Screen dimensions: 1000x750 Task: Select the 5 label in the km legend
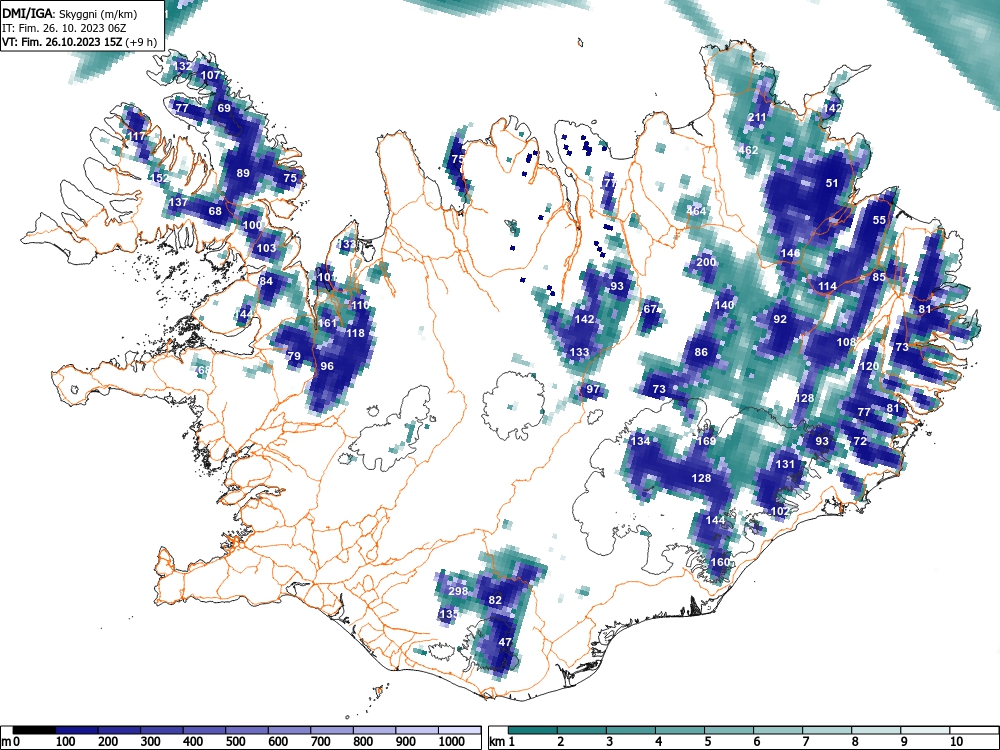pyautogui.click(x=708, y=741)
